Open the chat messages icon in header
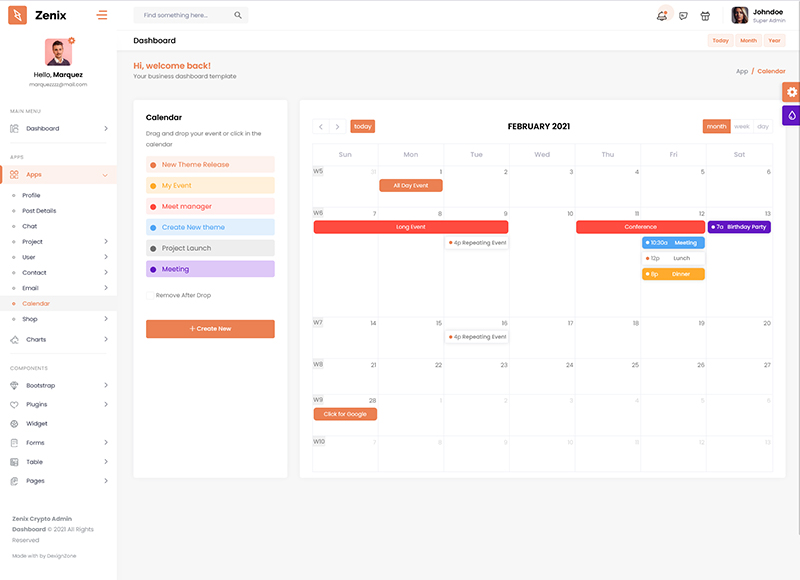The image size is (800, 580). [683, 15]
